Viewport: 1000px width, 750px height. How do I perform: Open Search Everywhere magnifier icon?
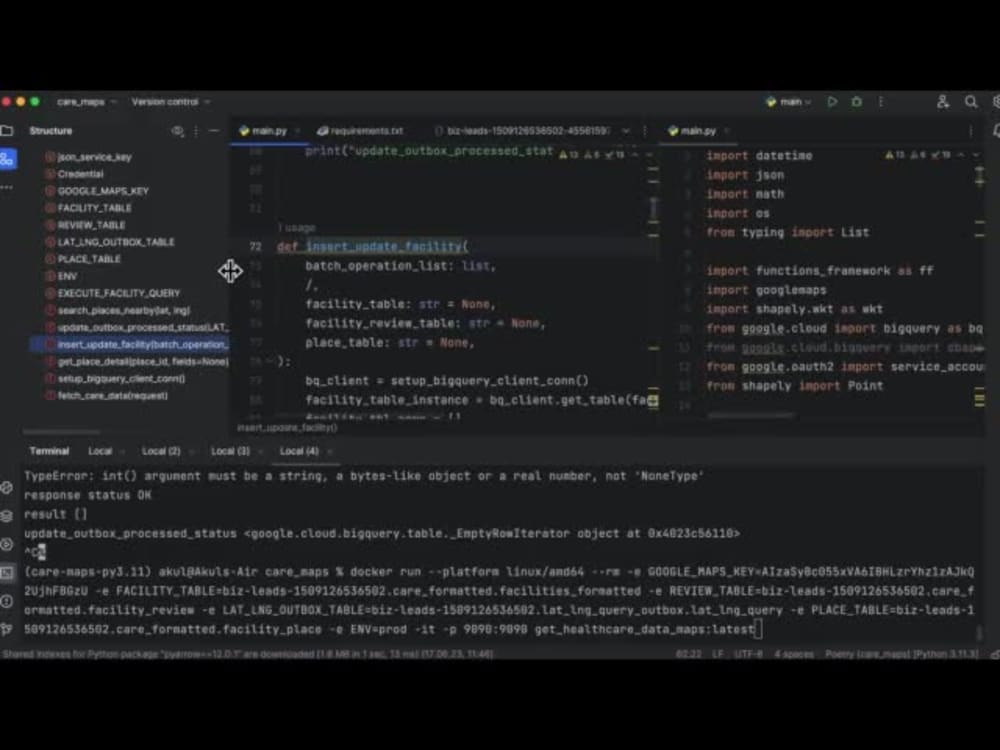(970, 101)
